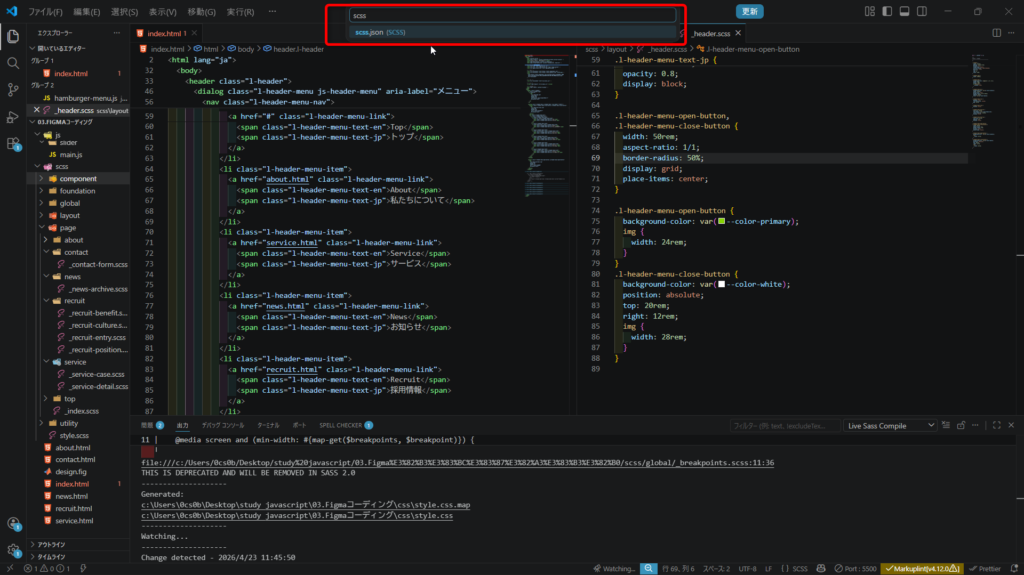Screen dimensions: 1024x575
Task: Open the Manage gear icon
Action: pos(13,549)
